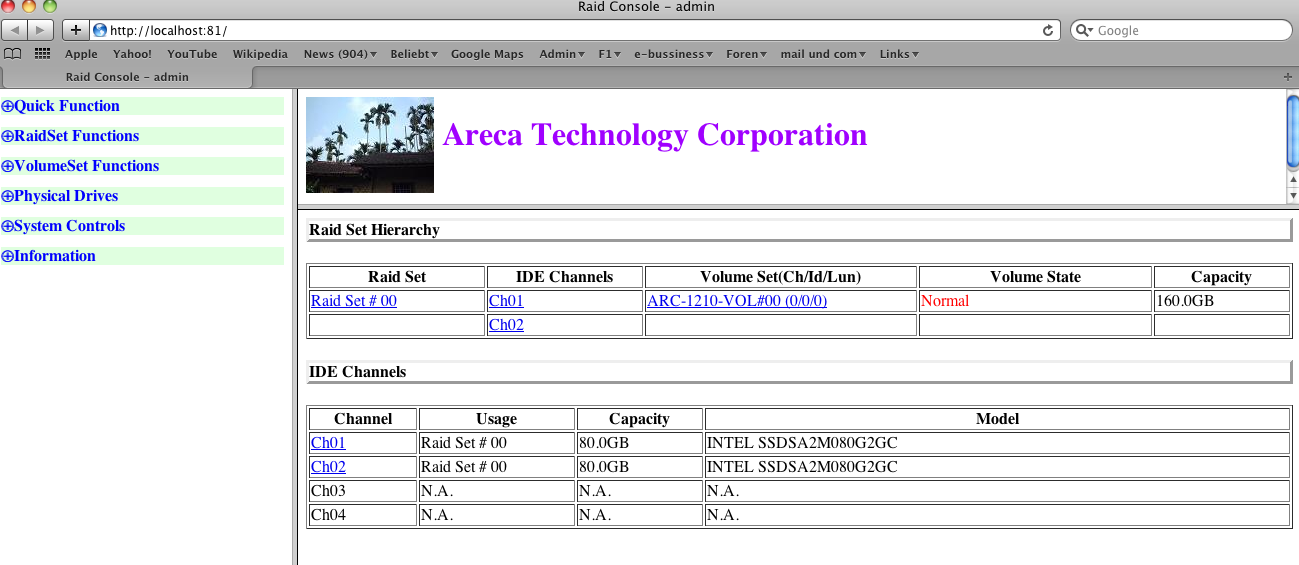Viewport: 1299px width, 565px height.
Task: Click the Volume Set(Ch/Id/Lun) column header
Action: pos(781,277)
